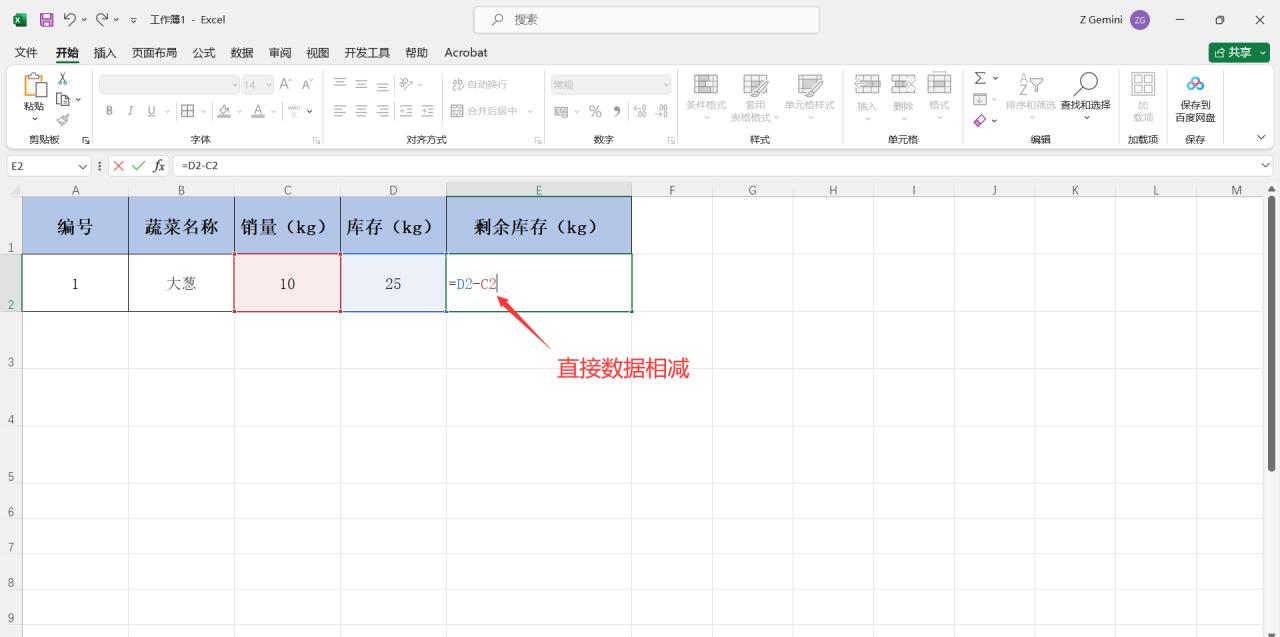Viewport: 1280px width, 637px height.
Task: Click the Font Color button
Action: [258, 111]
